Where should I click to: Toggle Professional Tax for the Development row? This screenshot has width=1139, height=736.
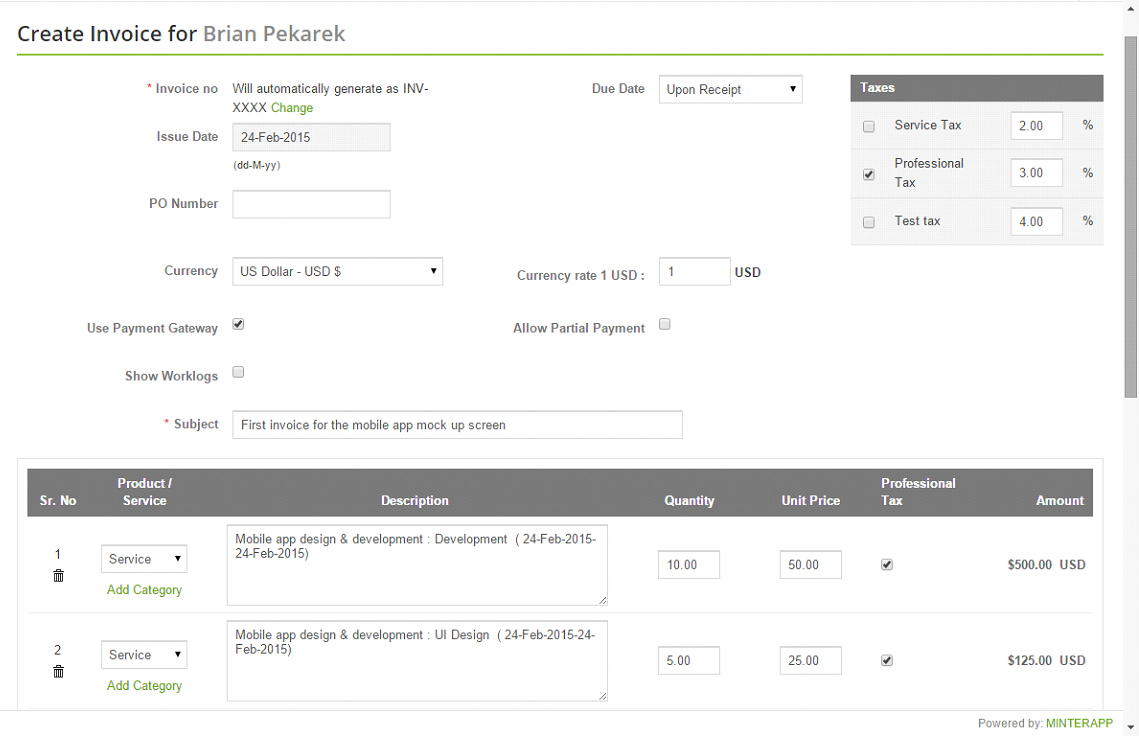point(887,565)
